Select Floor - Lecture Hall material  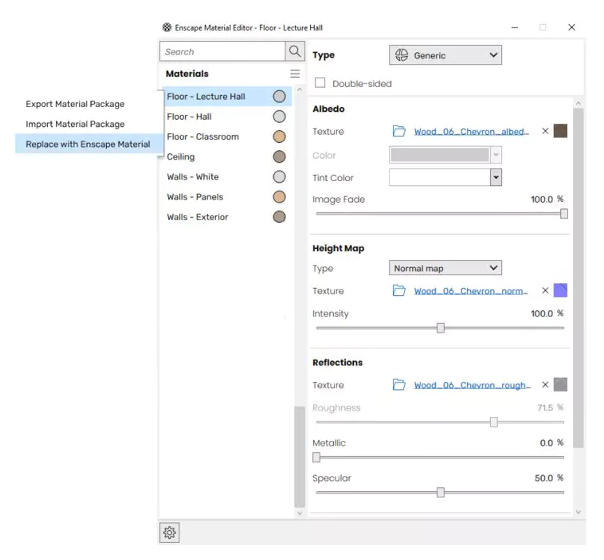226,96
